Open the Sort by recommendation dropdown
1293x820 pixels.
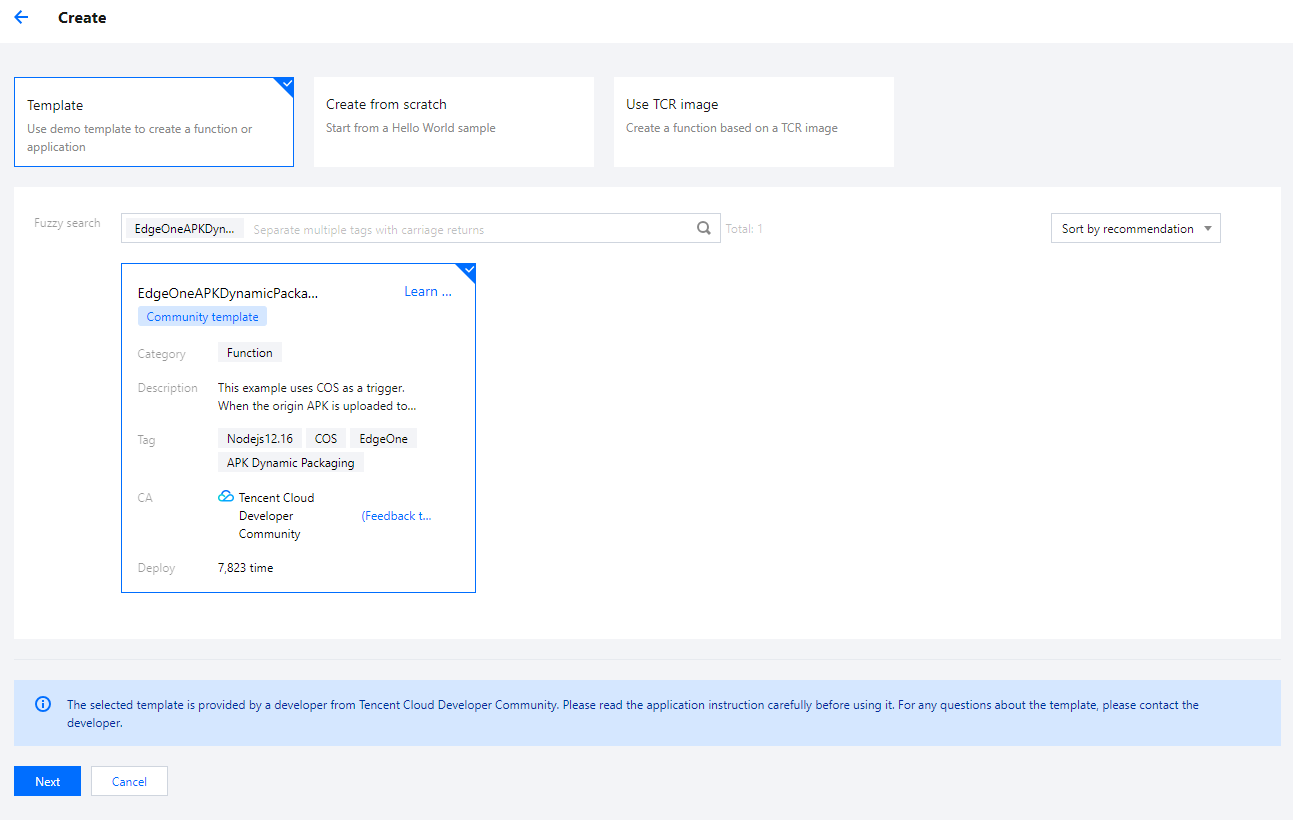pyautogui.click(x=1136, y=228)
